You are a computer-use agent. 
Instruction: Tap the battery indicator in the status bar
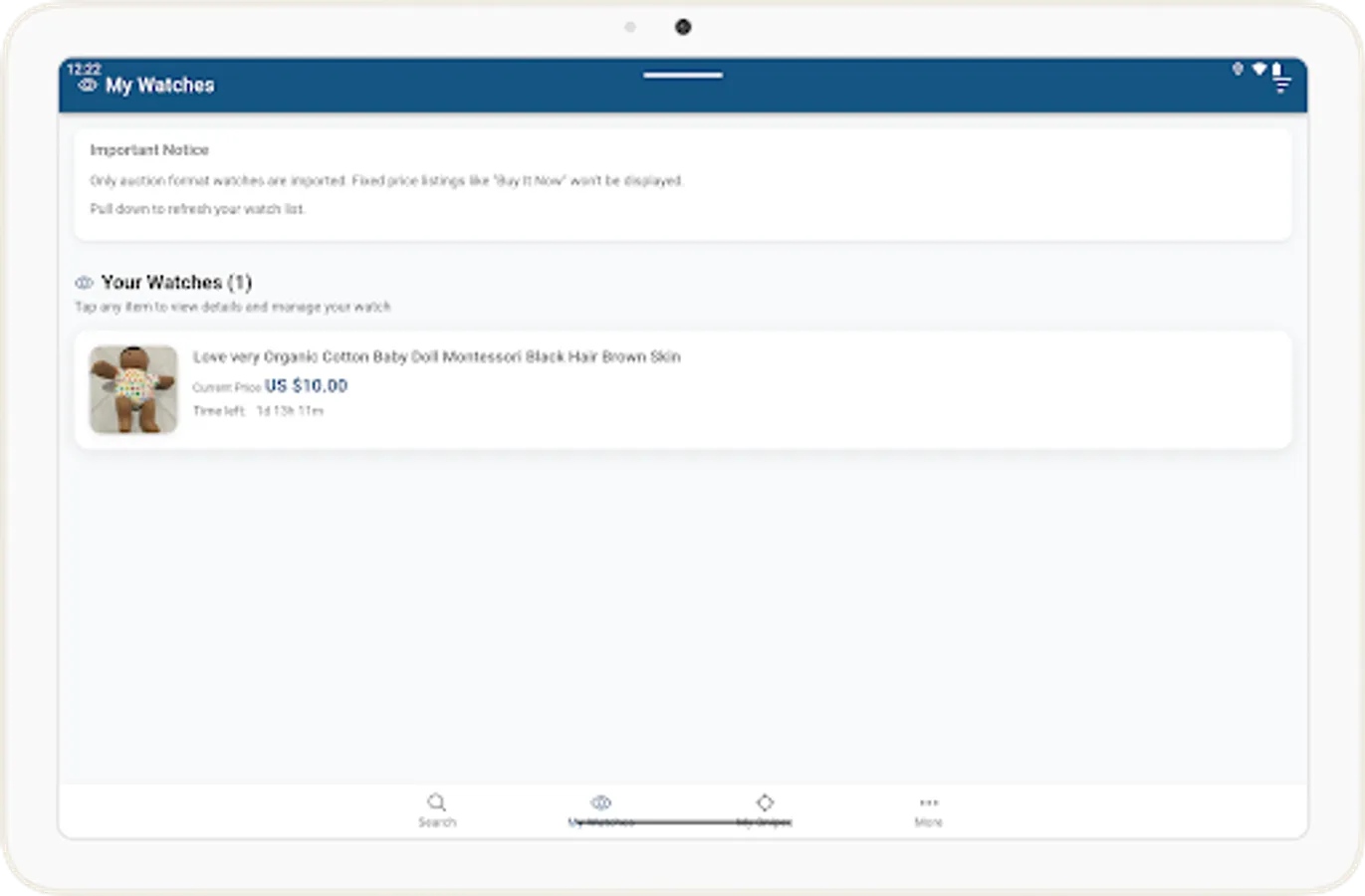(1277, 67)
